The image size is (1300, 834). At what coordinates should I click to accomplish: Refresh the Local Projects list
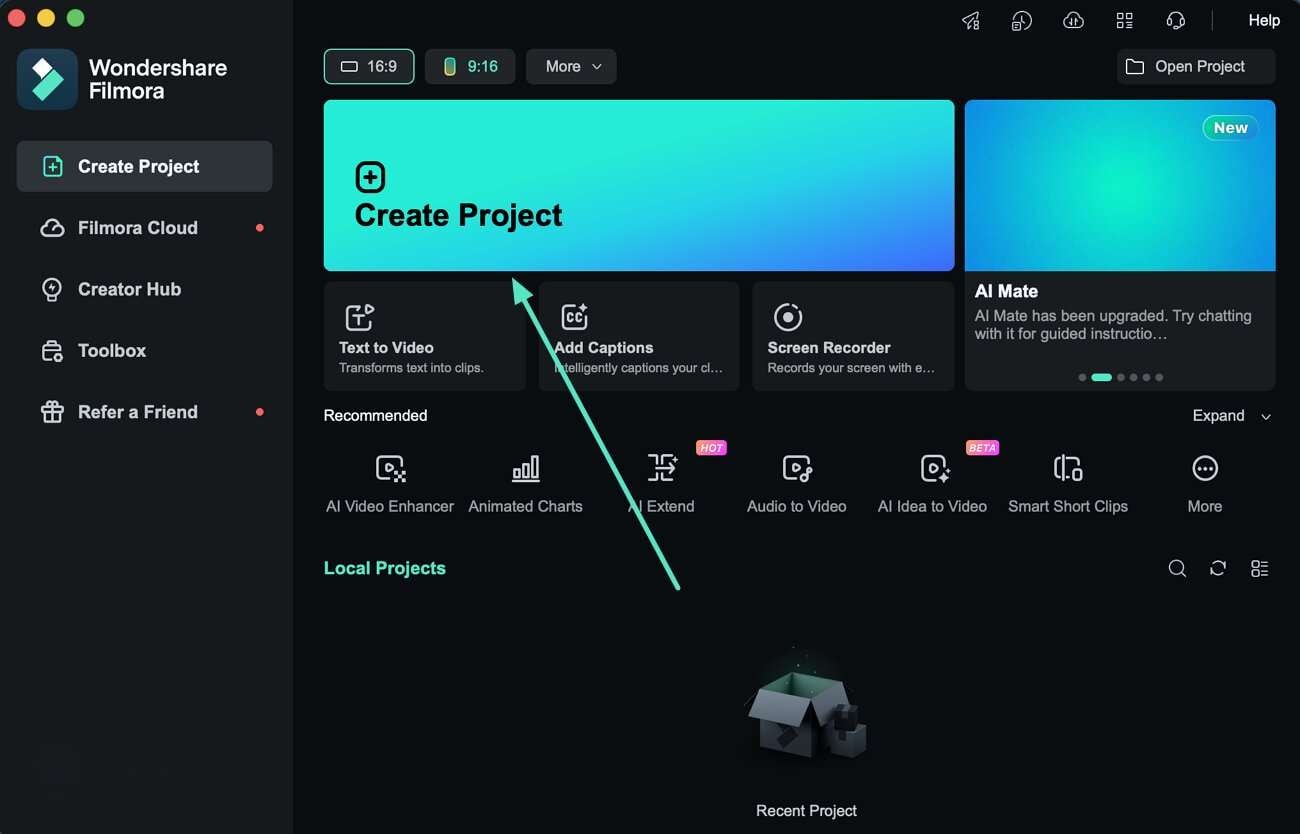pyautogui.click(x=1218, y=568)
